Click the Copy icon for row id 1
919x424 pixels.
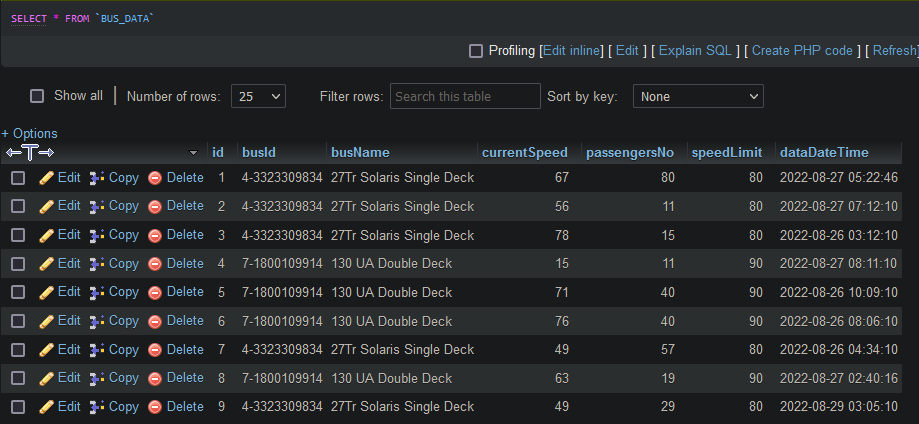coord(97,178)
